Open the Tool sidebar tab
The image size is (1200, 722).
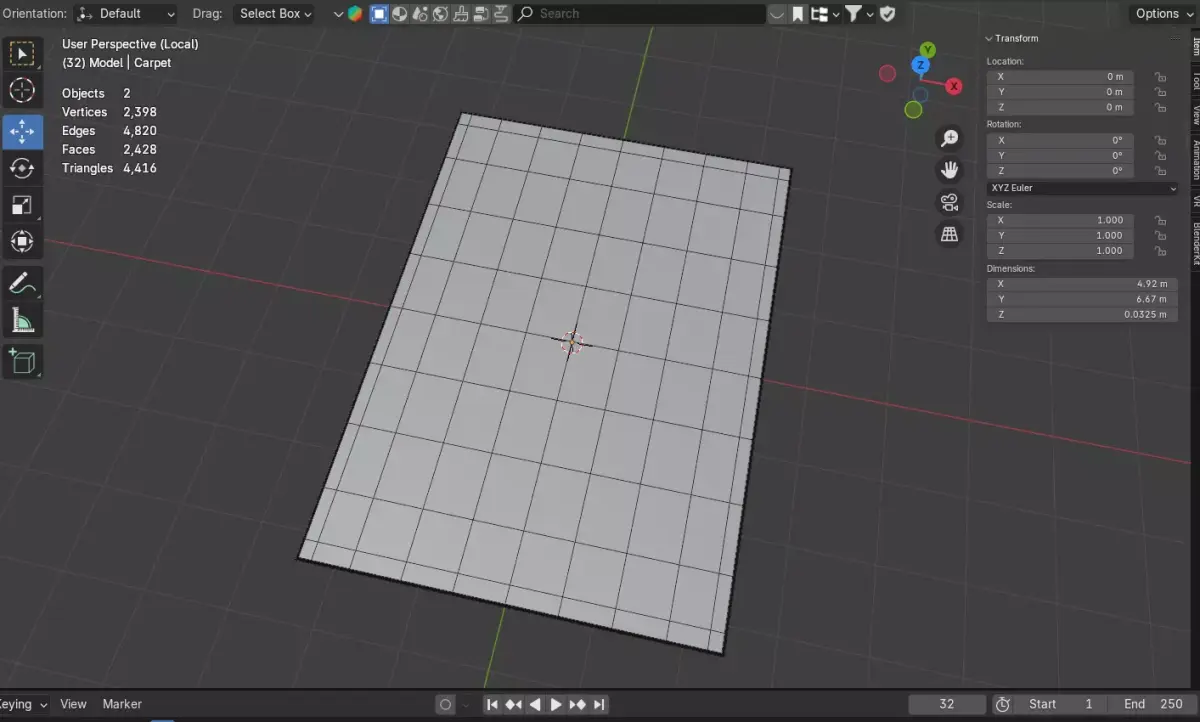[x=1196, y=81]
